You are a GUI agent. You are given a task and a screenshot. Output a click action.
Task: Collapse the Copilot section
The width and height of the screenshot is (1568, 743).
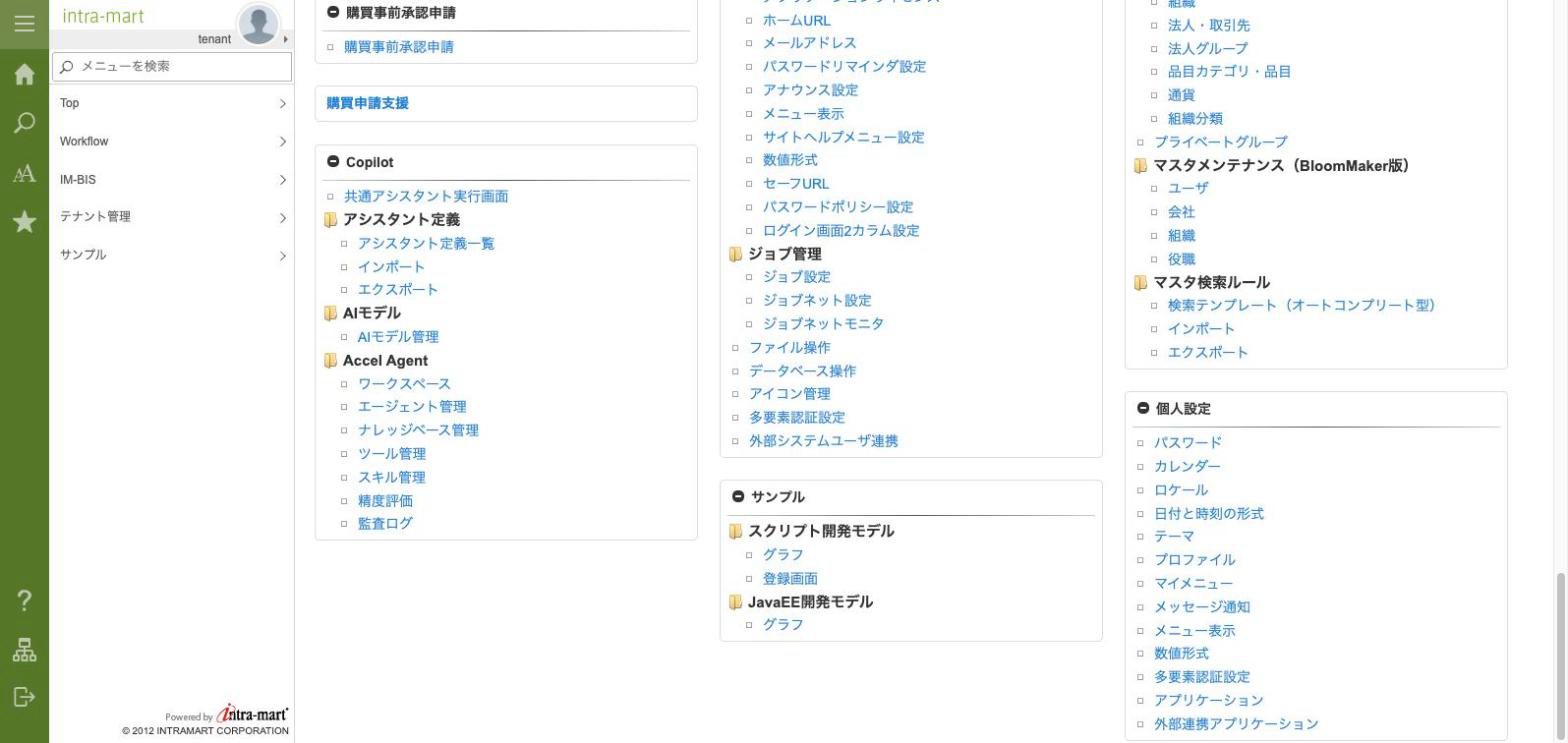point(333,162)
